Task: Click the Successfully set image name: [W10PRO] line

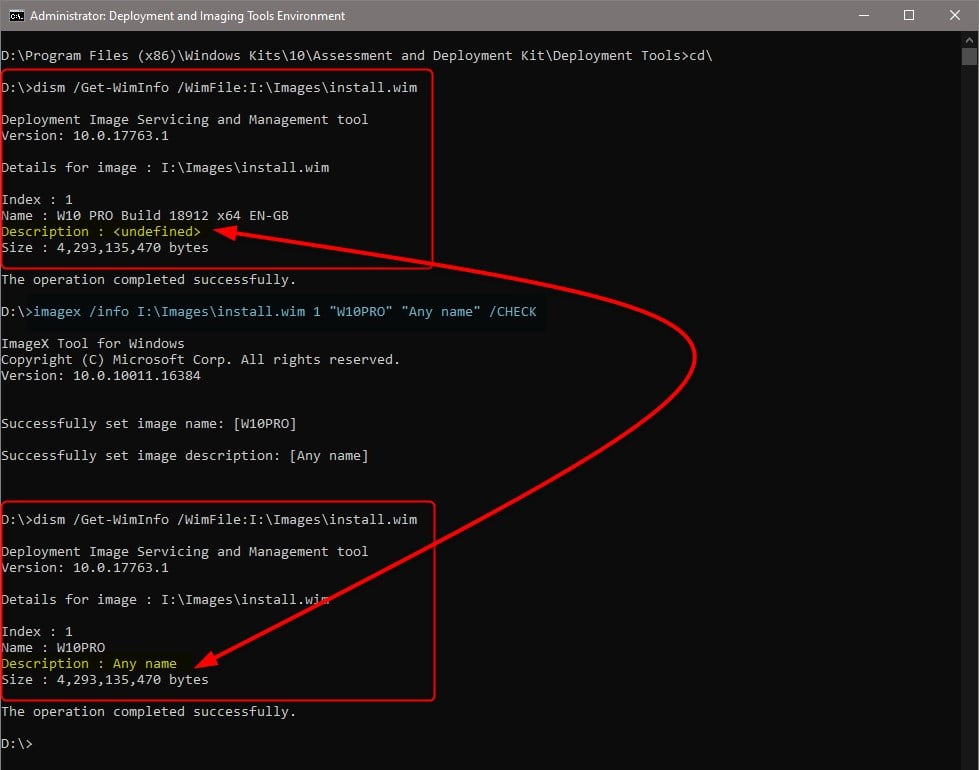Action: [150, 423]
